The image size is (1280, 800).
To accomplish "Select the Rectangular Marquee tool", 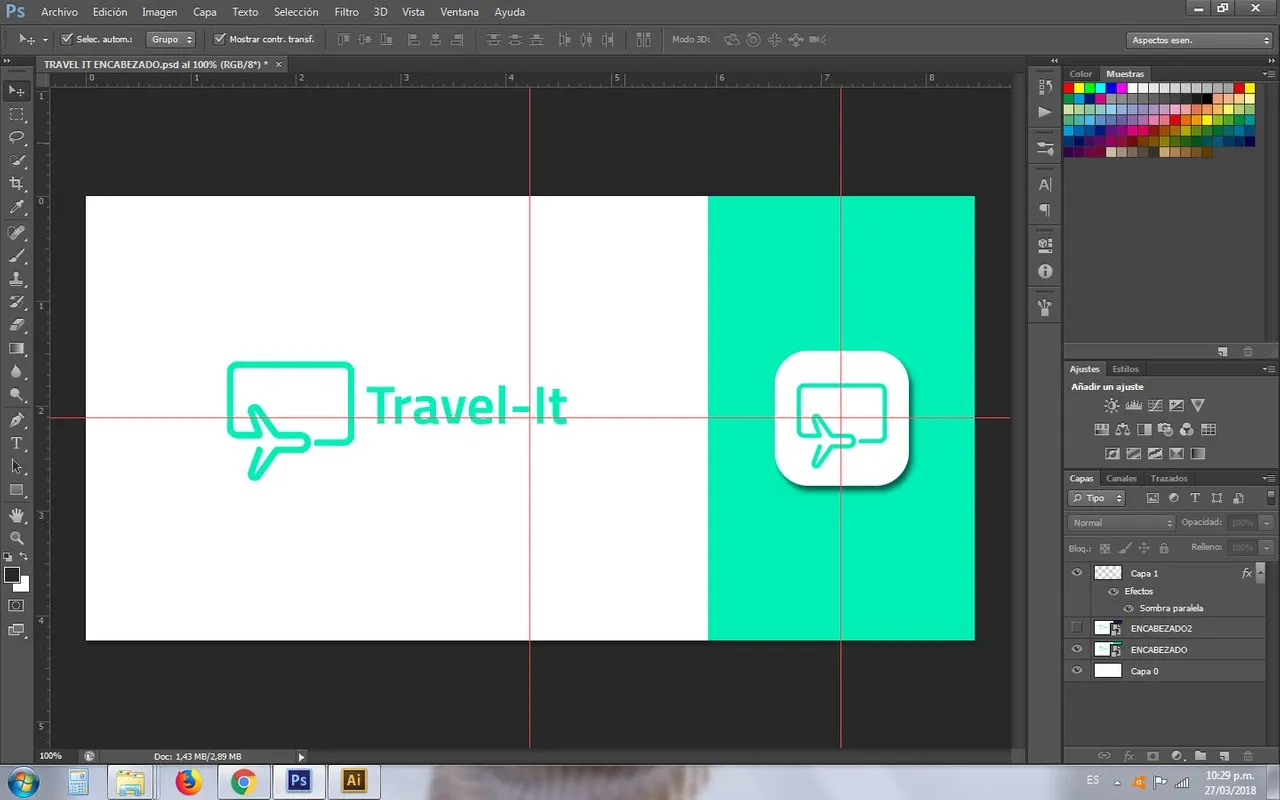I will (x=16, y=114).
